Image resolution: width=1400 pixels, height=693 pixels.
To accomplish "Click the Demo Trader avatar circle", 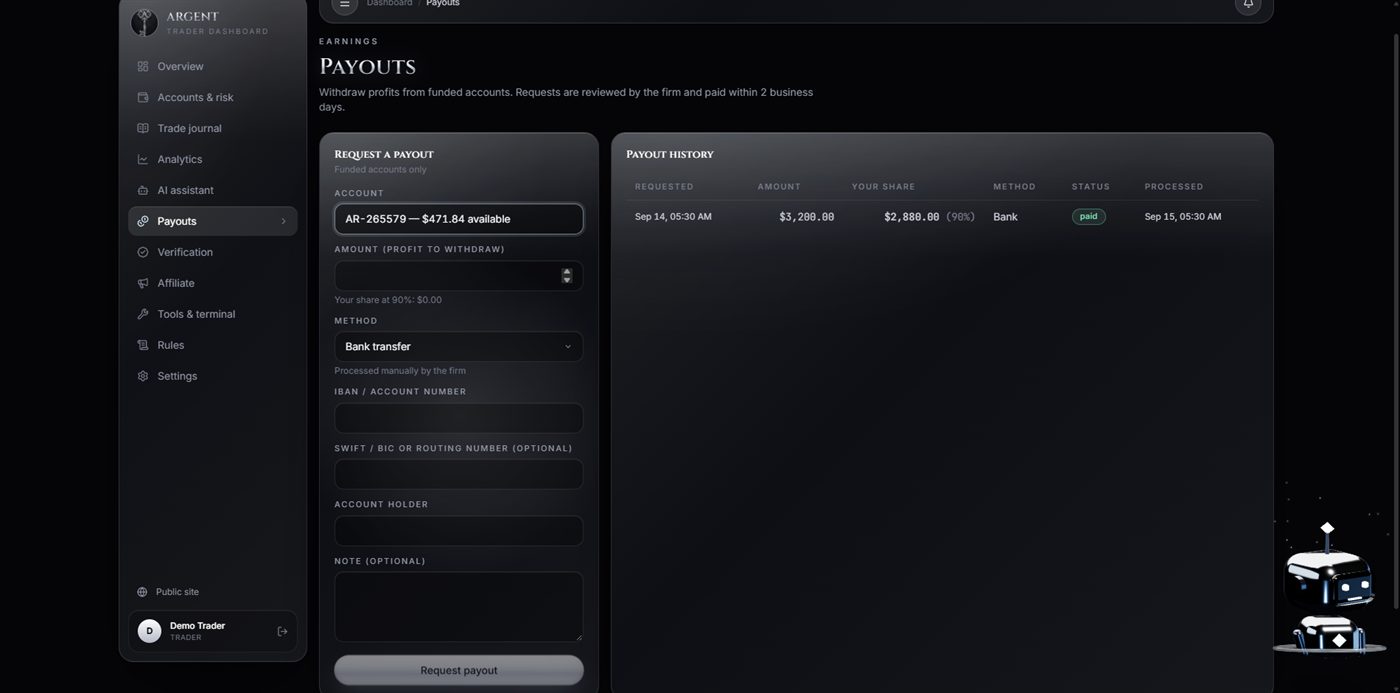I will (x=149, y=631).
